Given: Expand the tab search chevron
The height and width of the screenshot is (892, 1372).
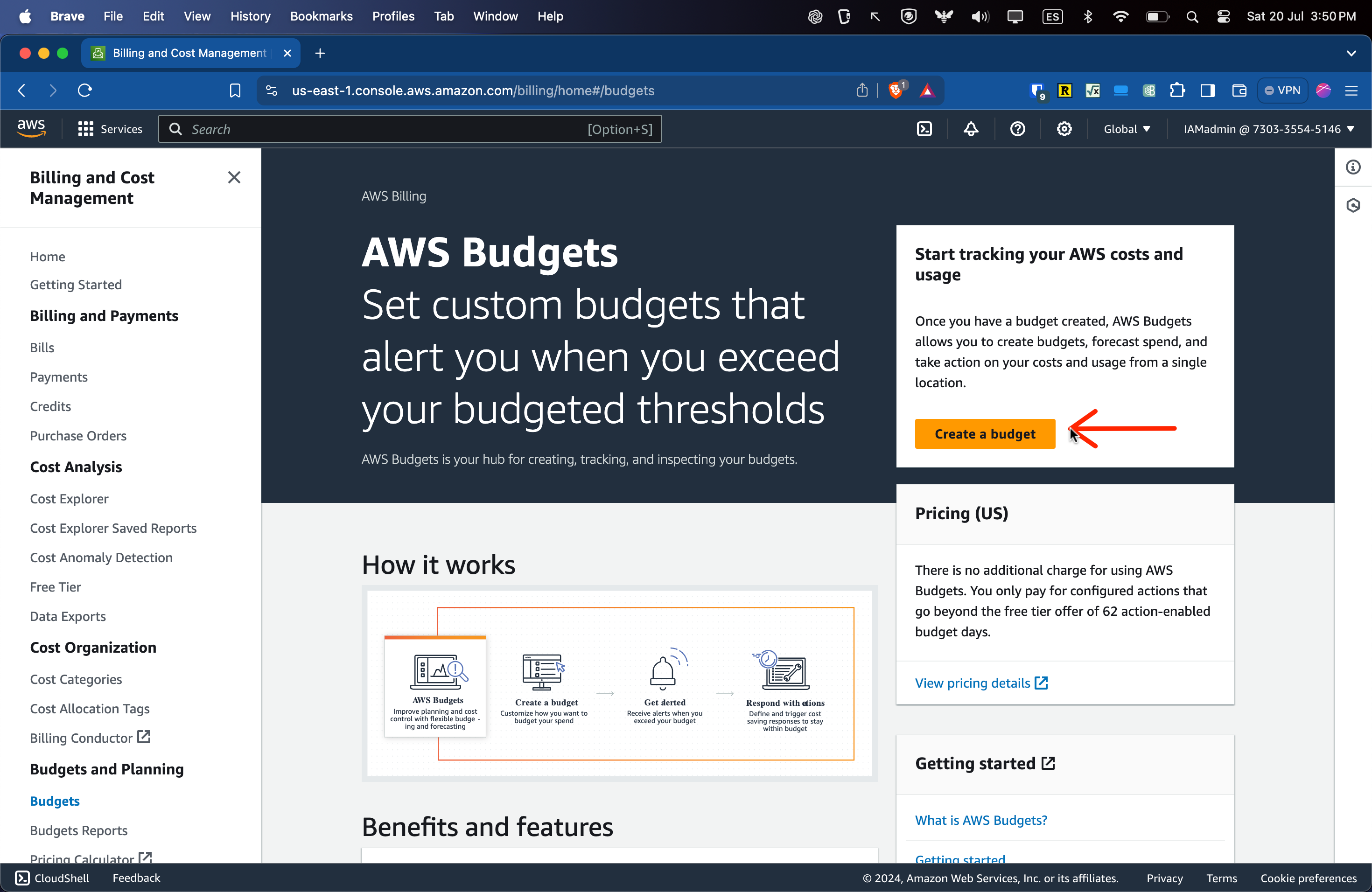Looking at the screenshot, I should click(x=1351, y=53).
